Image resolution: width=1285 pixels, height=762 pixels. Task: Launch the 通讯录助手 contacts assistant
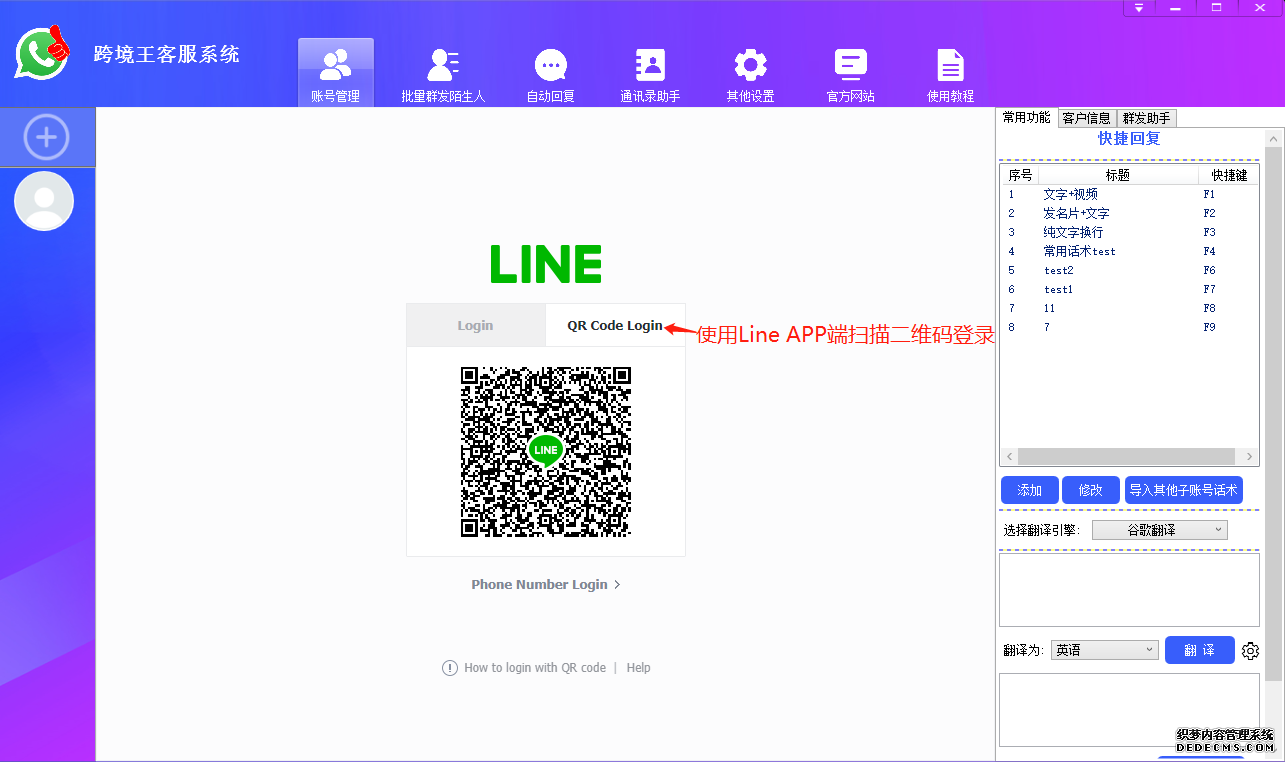650,71
